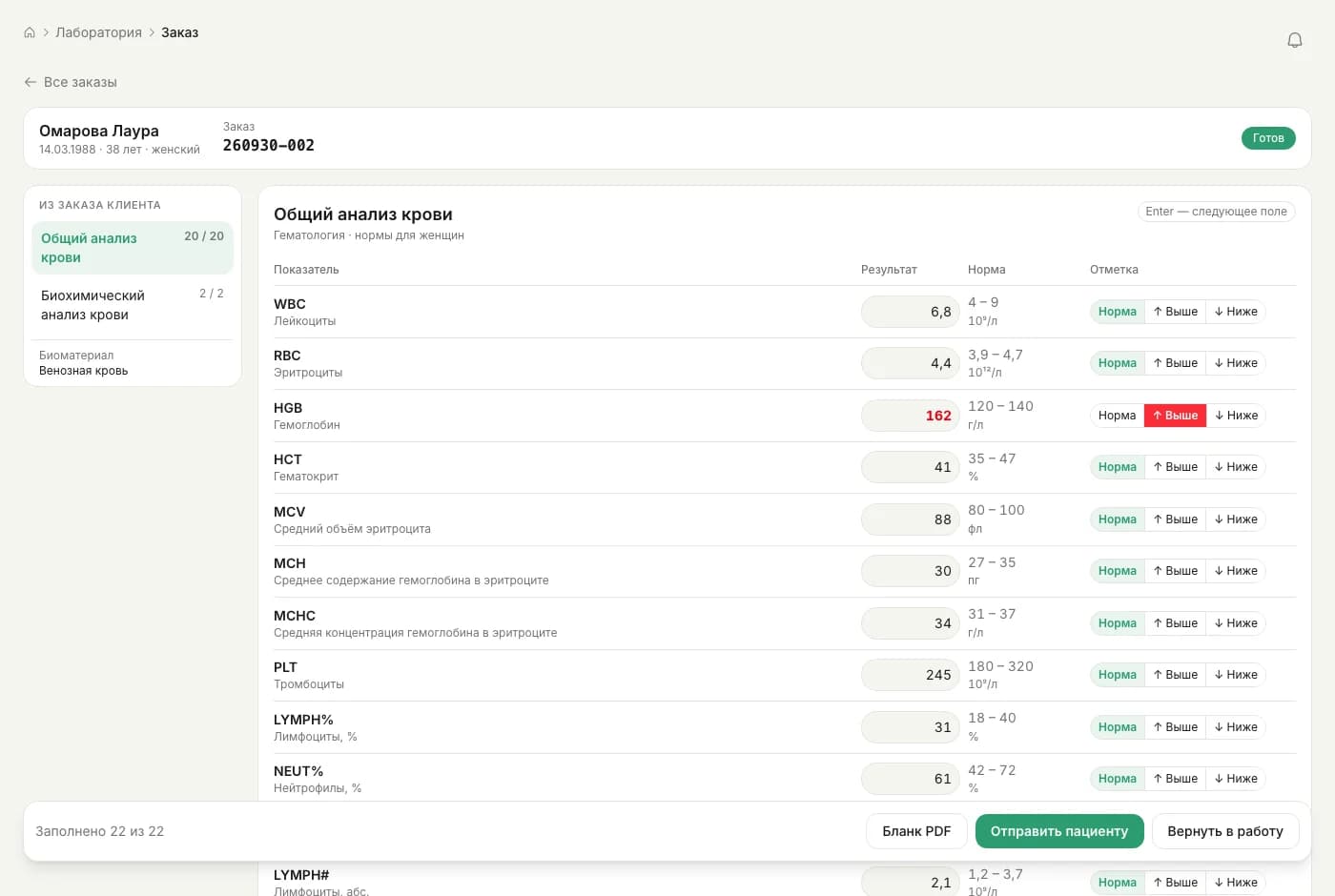Click the home icon in breadcrumb
1335x896 pixels.
point(30,32)
